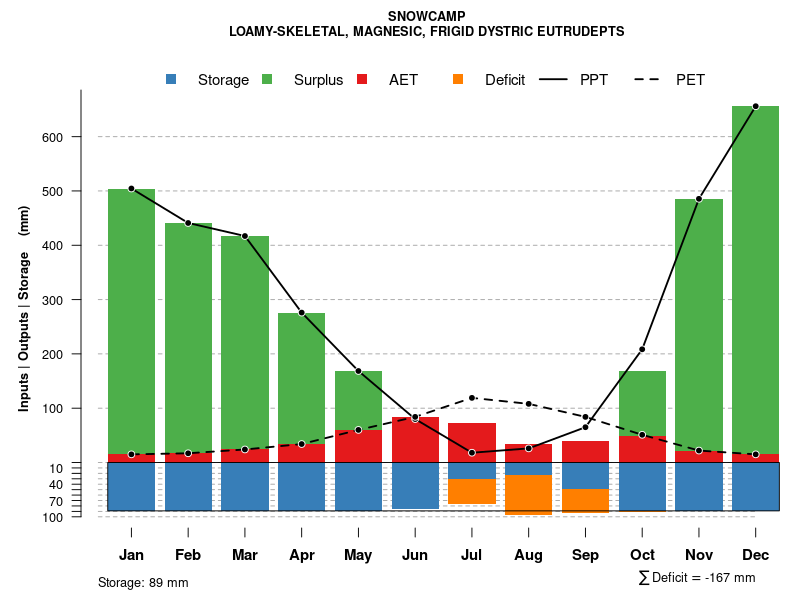Click the blue storage bar for March
800x600 pixels.
click(245, 486)
